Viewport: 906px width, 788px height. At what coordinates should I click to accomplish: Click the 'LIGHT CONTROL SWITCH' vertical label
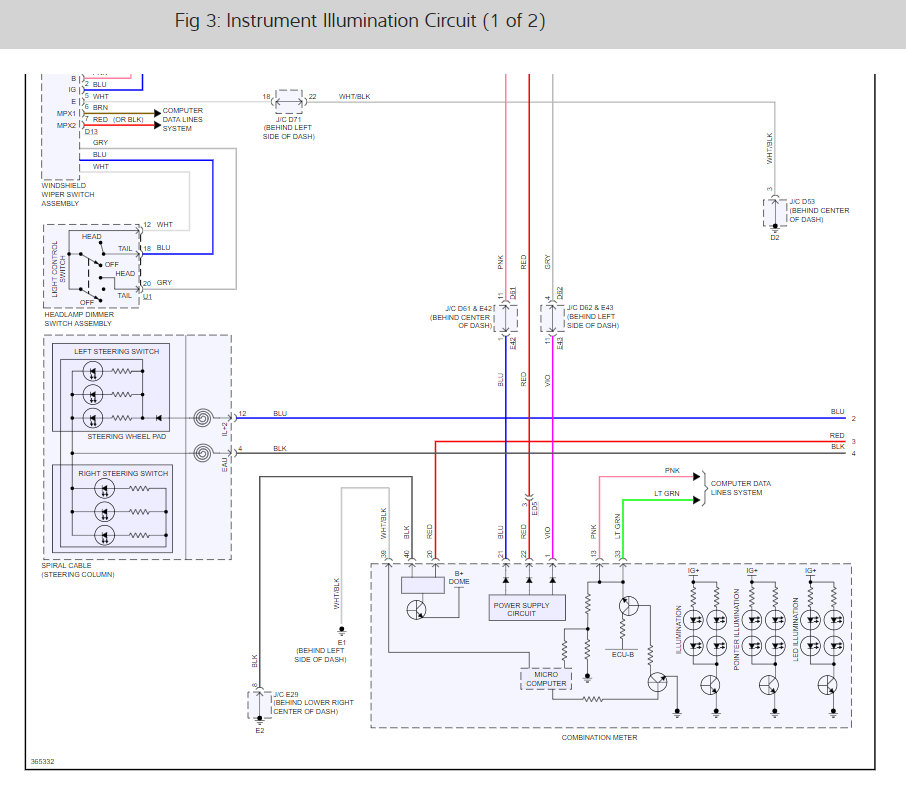58,269
